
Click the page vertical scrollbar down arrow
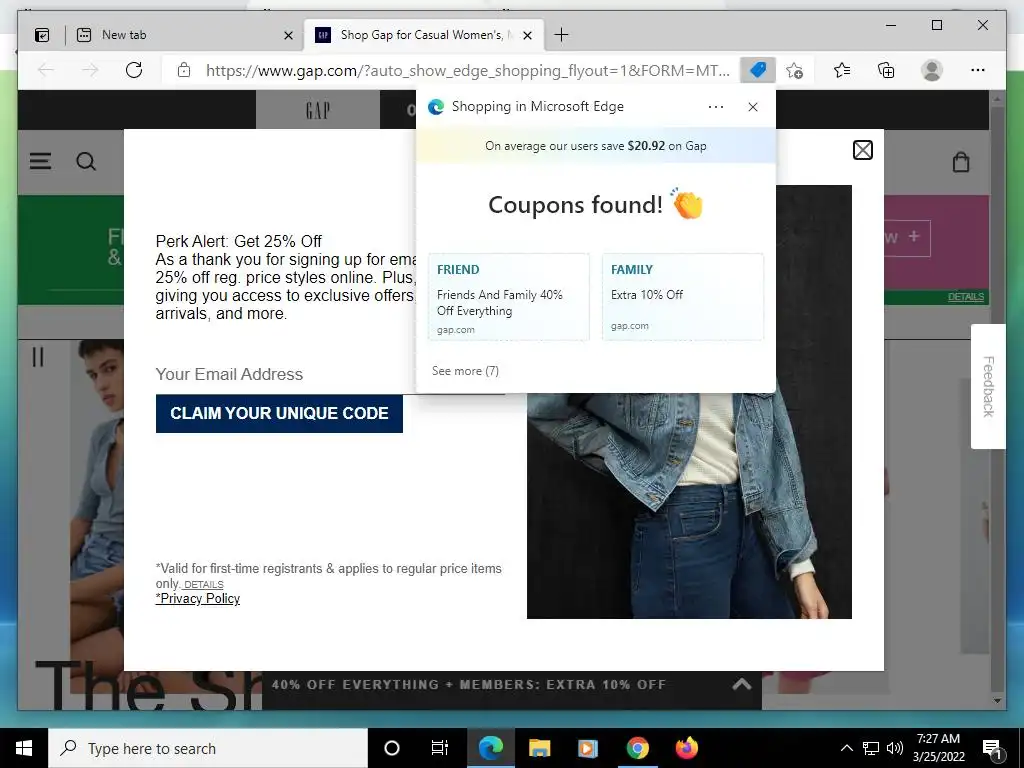(997, 701)
